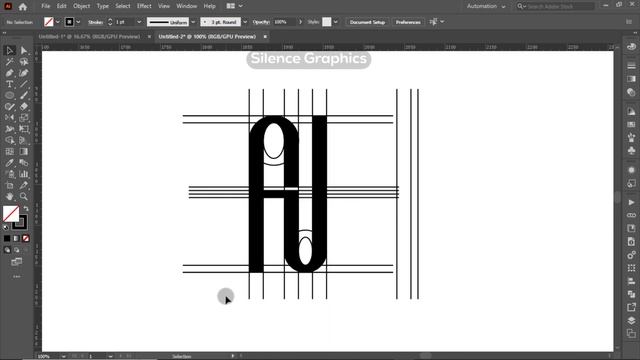Viewport: 640px width, 360px height.
Task: Select the Reflect tool
Action: click(10, 118)
